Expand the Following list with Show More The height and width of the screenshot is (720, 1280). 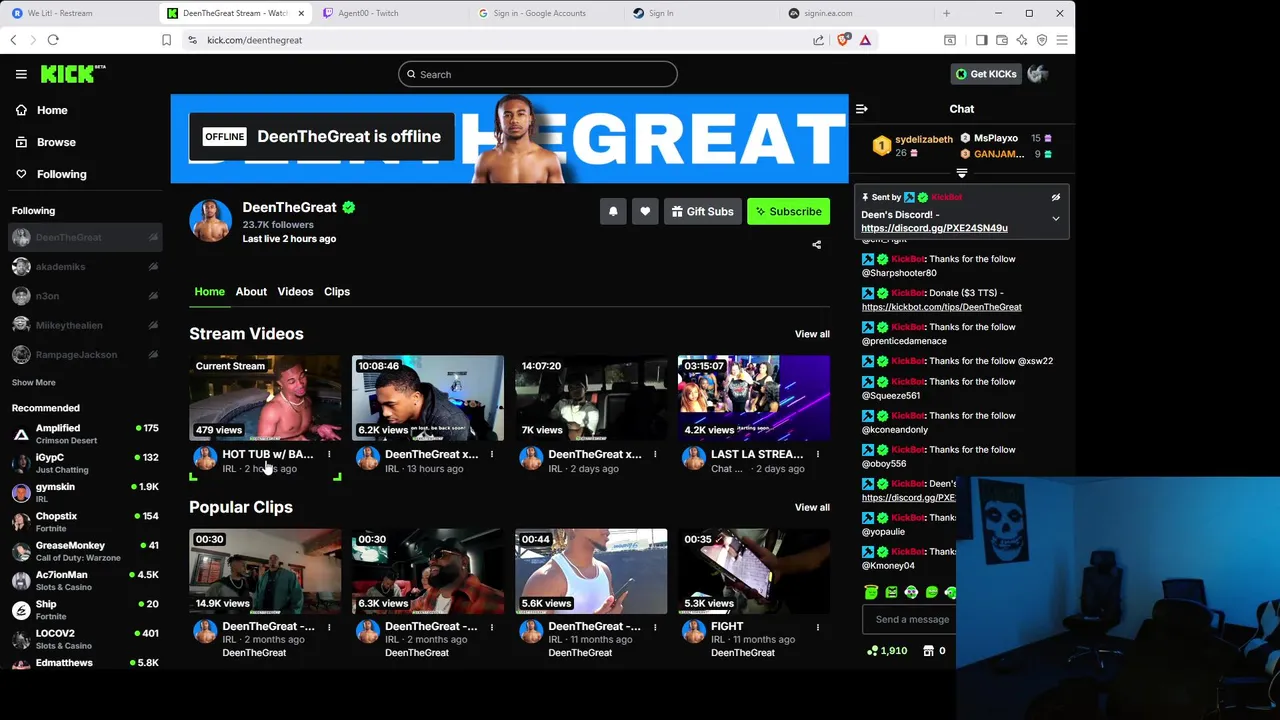tap(33, 382)
